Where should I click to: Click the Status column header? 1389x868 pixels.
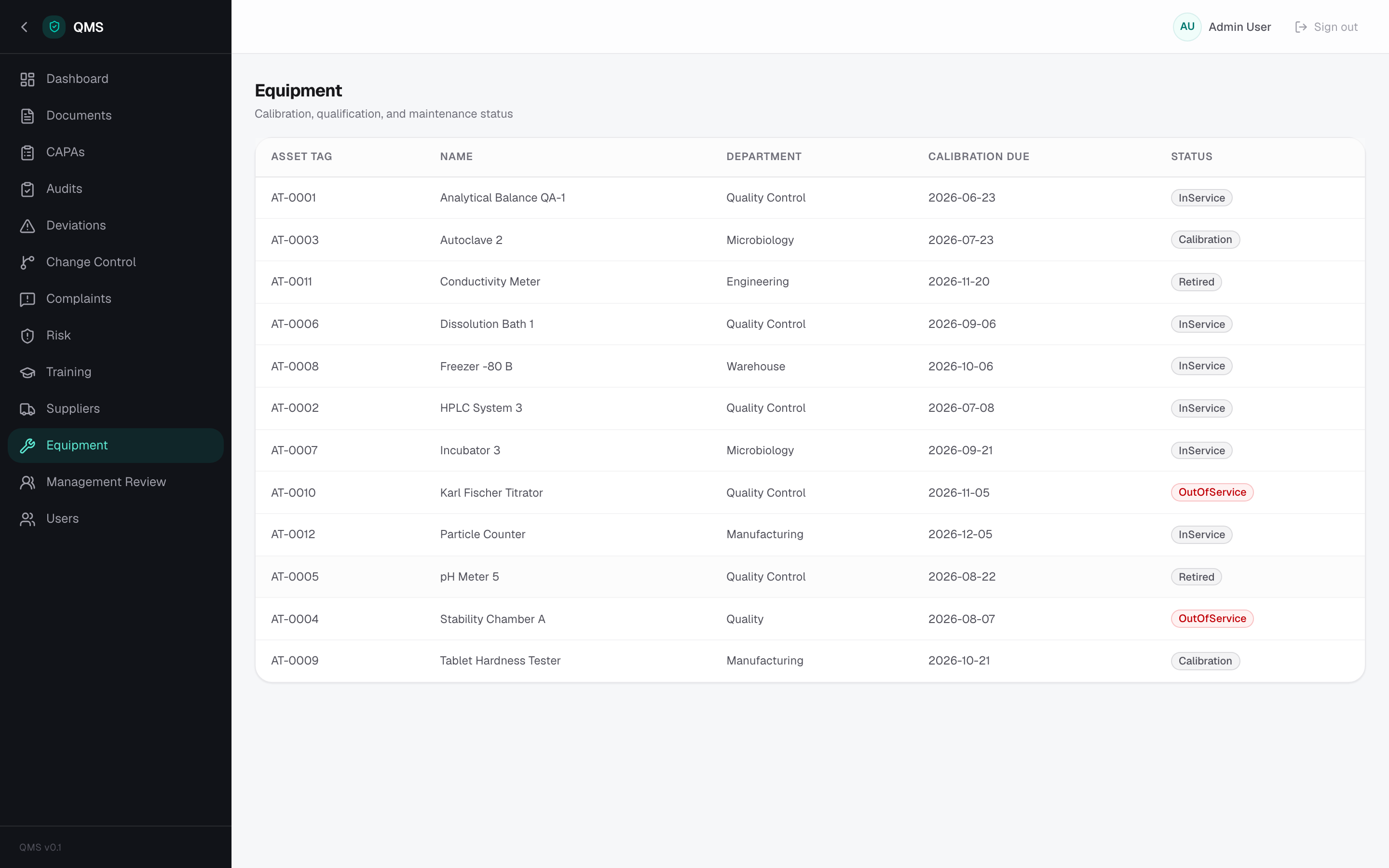(1192, 156)
